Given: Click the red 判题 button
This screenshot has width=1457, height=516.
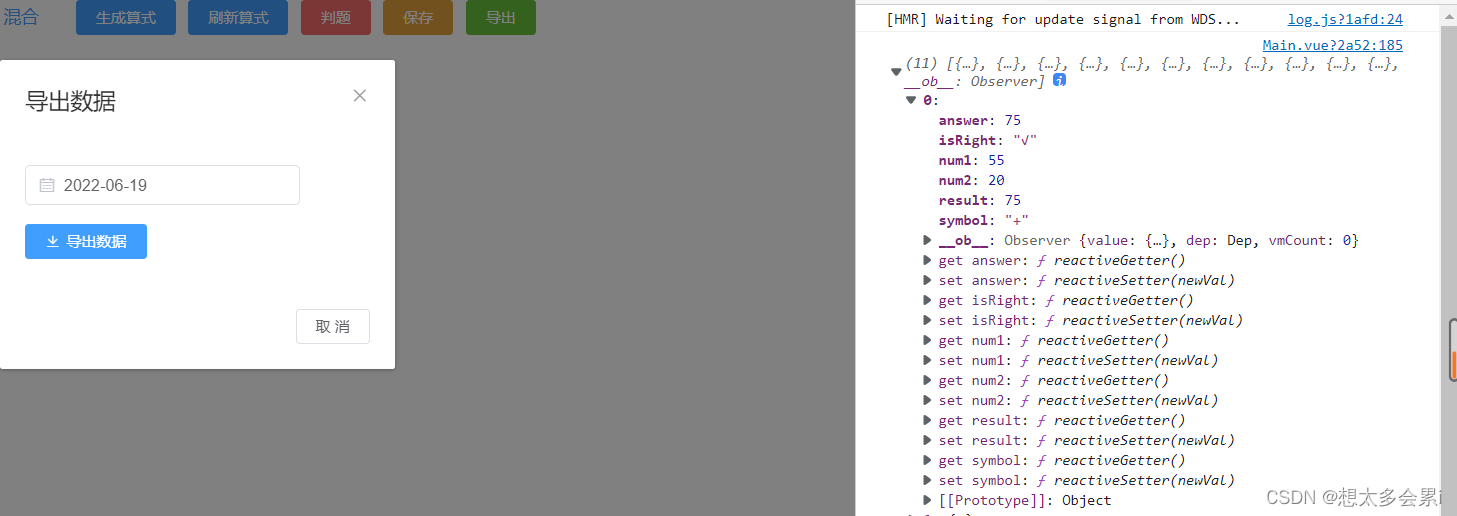Looking at the screenshot, I should tap(336, 18).
